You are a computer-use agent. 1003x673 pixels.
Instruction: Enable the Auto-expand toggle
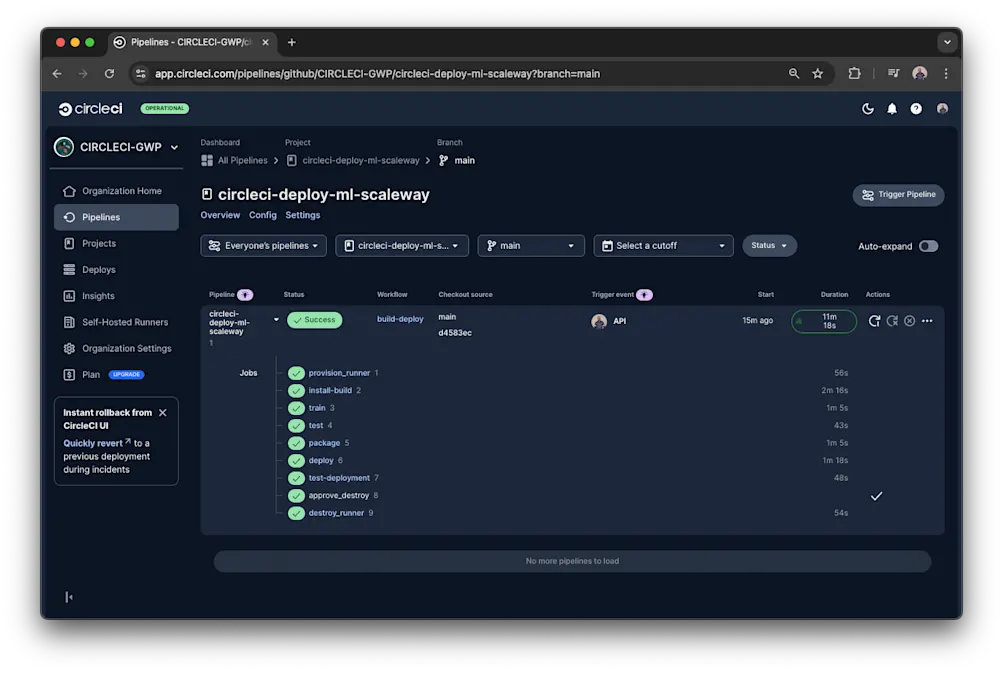click(x=929, y=246)
